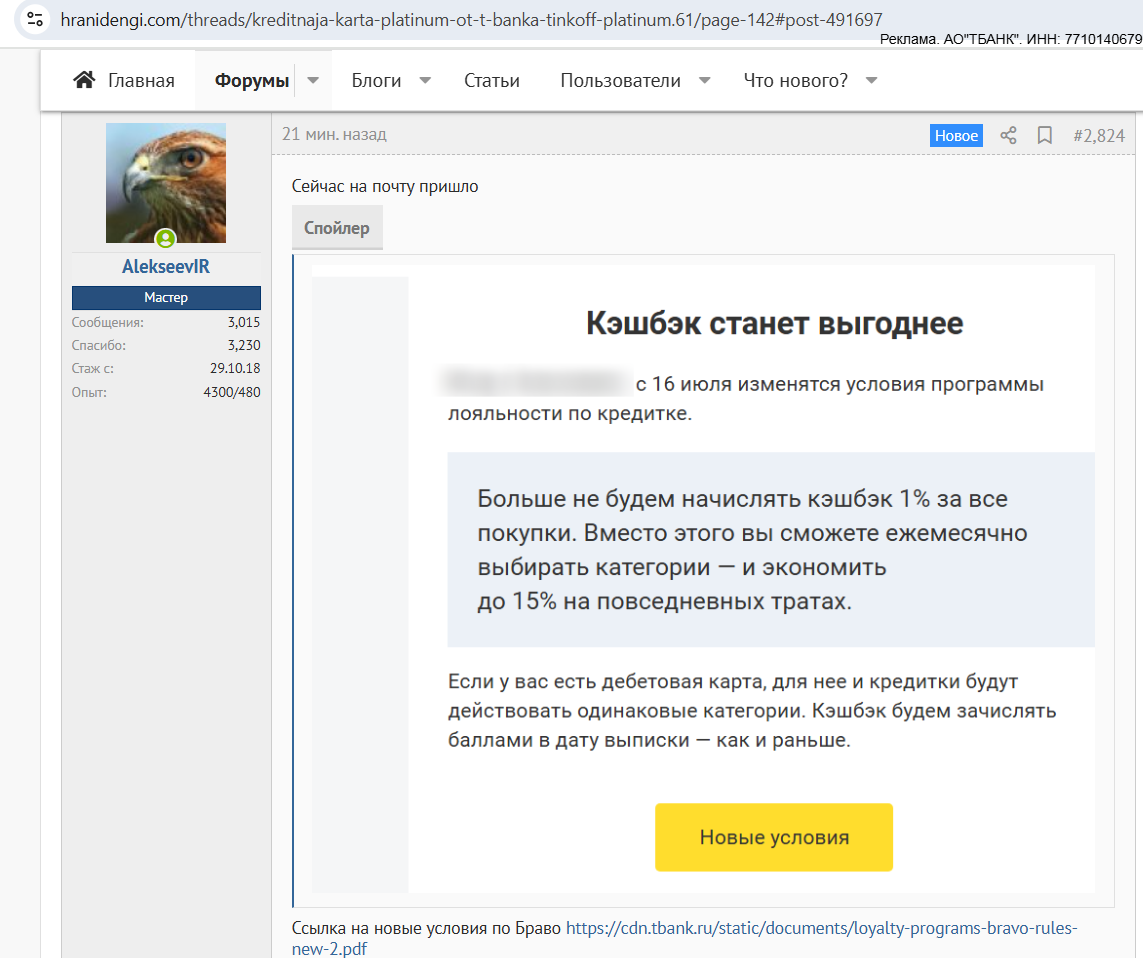Open the Блоги menu item

tap(376, 80)
